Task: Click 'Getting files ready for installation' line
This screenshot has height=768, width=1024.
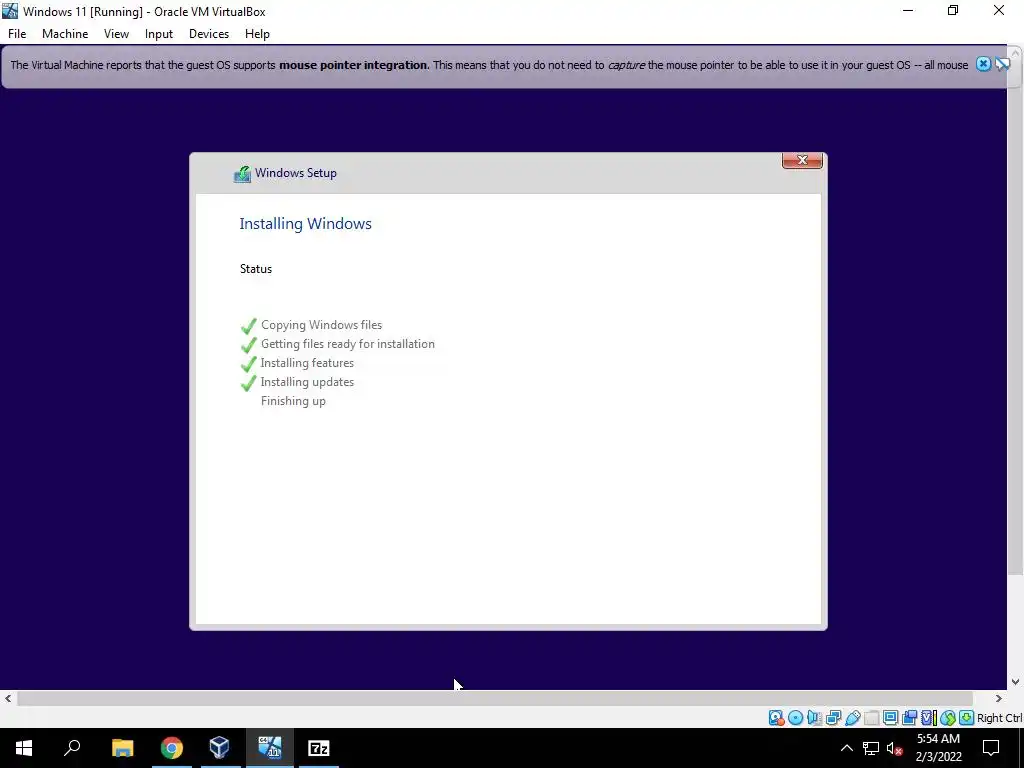Action: point(347,344)
